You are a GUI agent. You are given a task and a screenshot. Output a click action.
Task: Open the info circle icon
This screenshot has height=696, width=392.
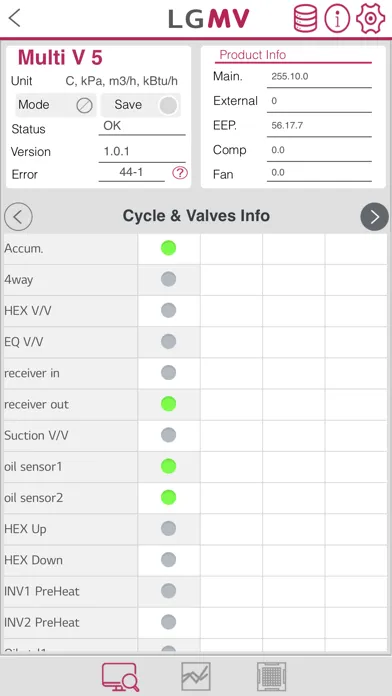337,18
